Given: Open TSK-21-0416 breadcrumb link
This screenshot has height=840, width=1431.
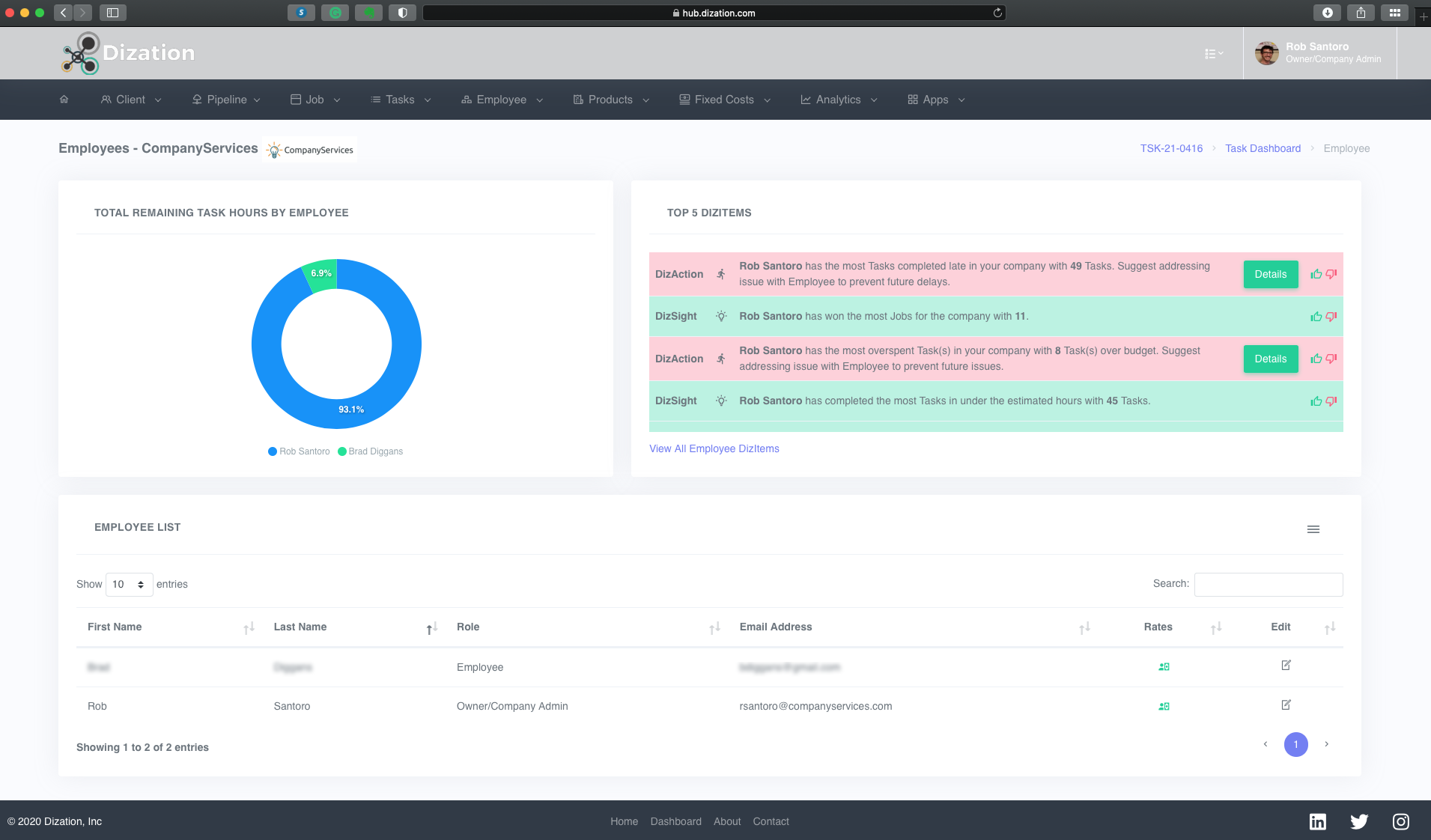Looking at the screenshot, I should [1171, 148].
